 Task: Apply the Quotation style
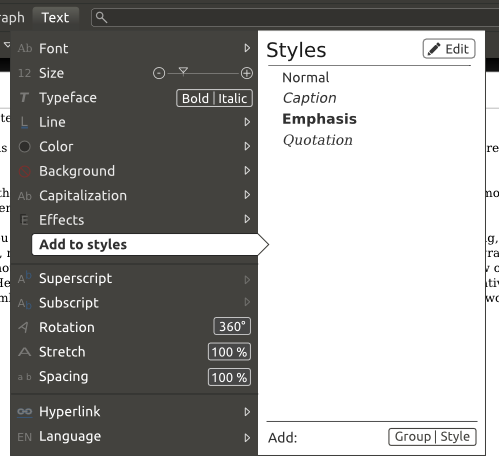tap(318, 140)
